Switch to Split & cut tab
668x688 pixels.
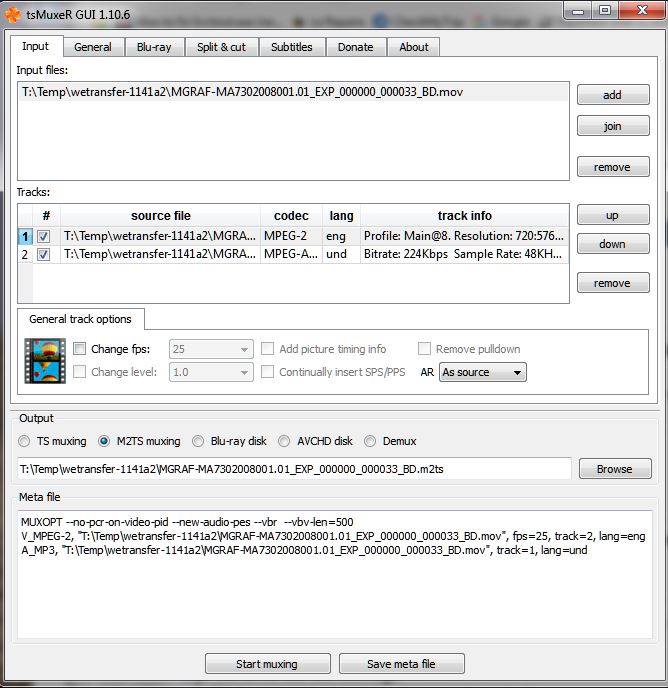(x=222, y=47)
